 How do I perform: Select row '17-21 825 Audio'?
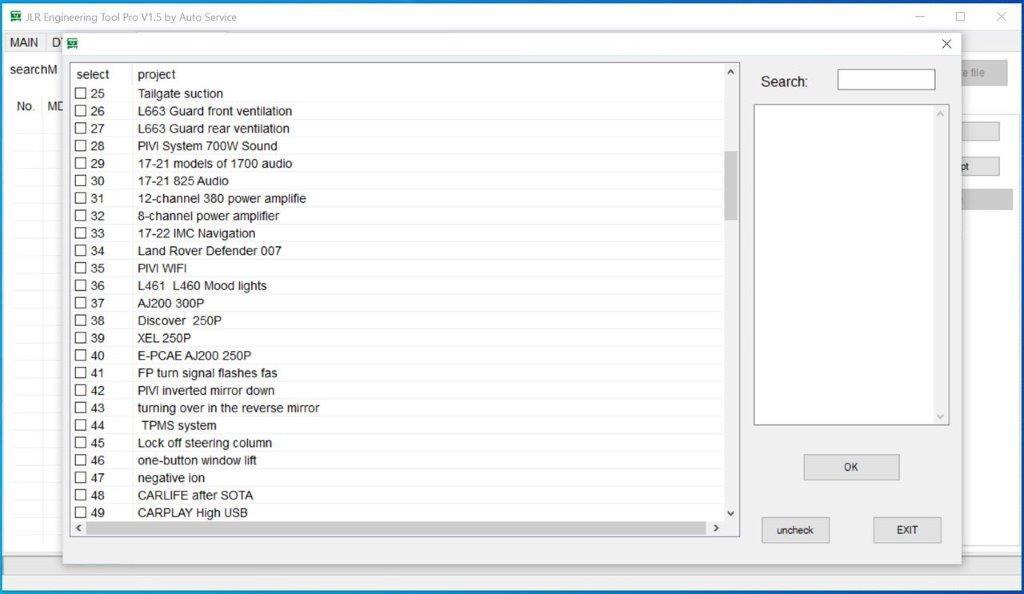pos(398,181)
